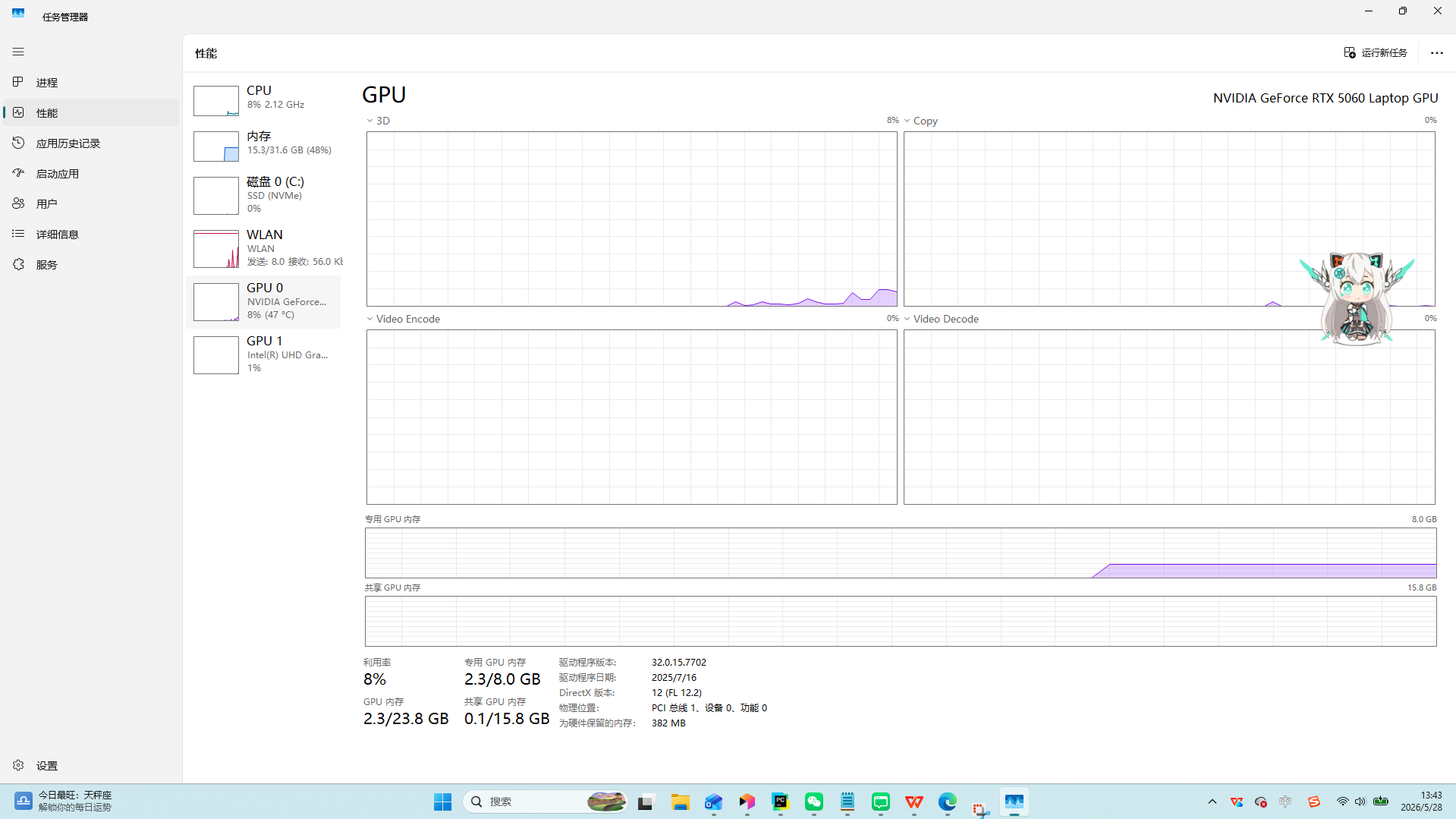Show hidden tray icons with the chevron

click(1212, 802)
